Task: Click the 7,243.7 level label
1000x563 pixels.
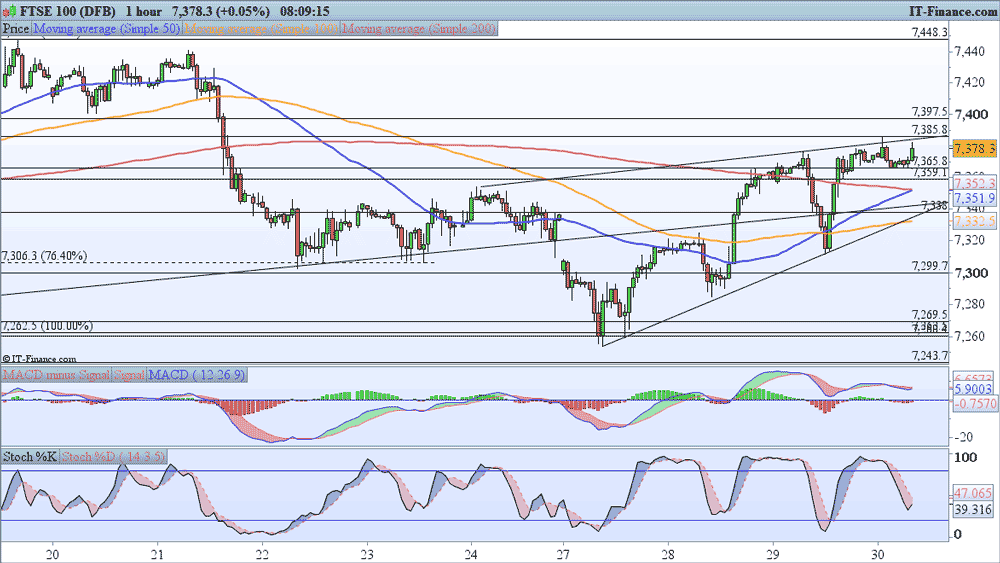Action: 929,356
